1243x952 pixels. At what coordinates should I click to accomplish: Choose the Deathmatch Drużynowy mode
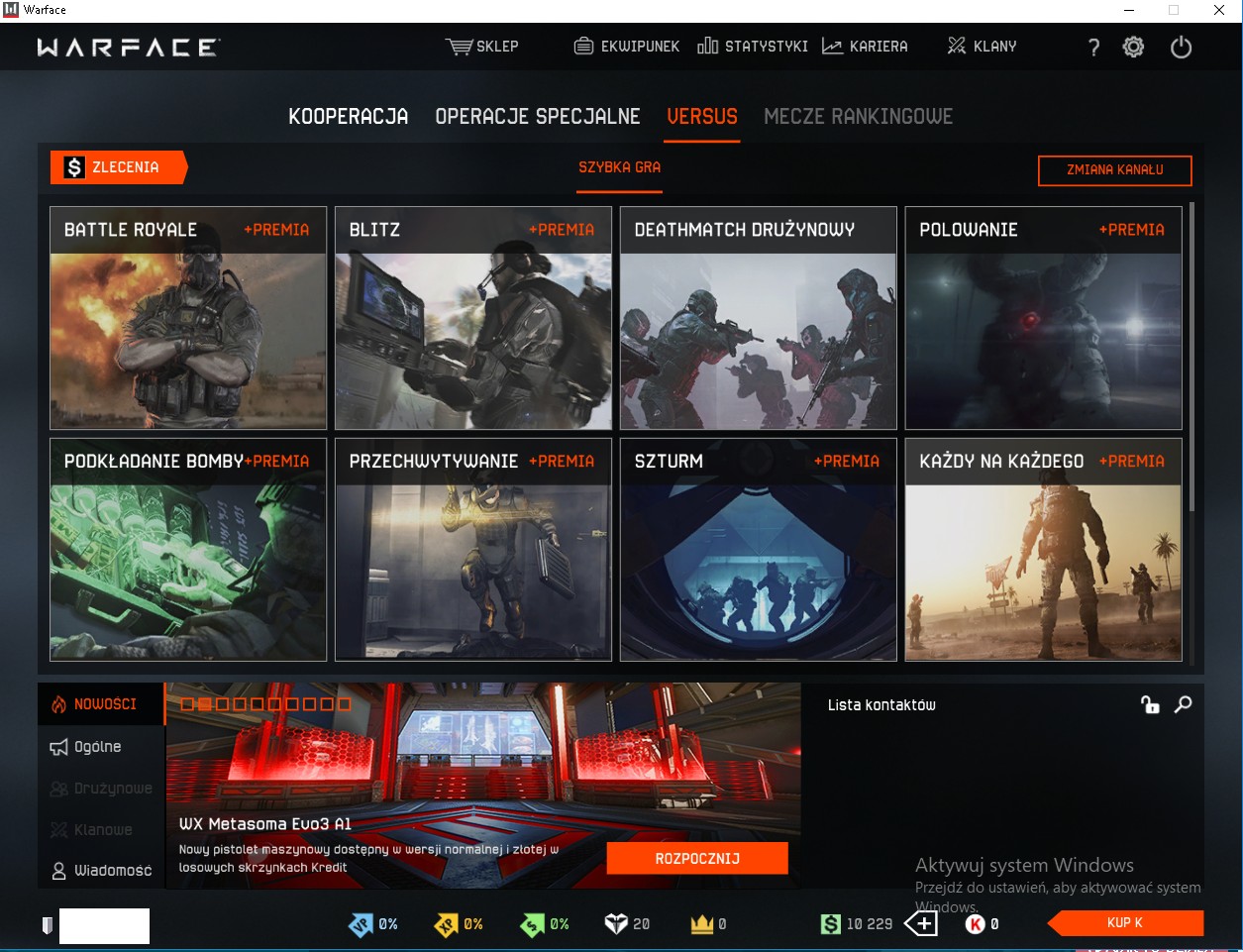759,318
